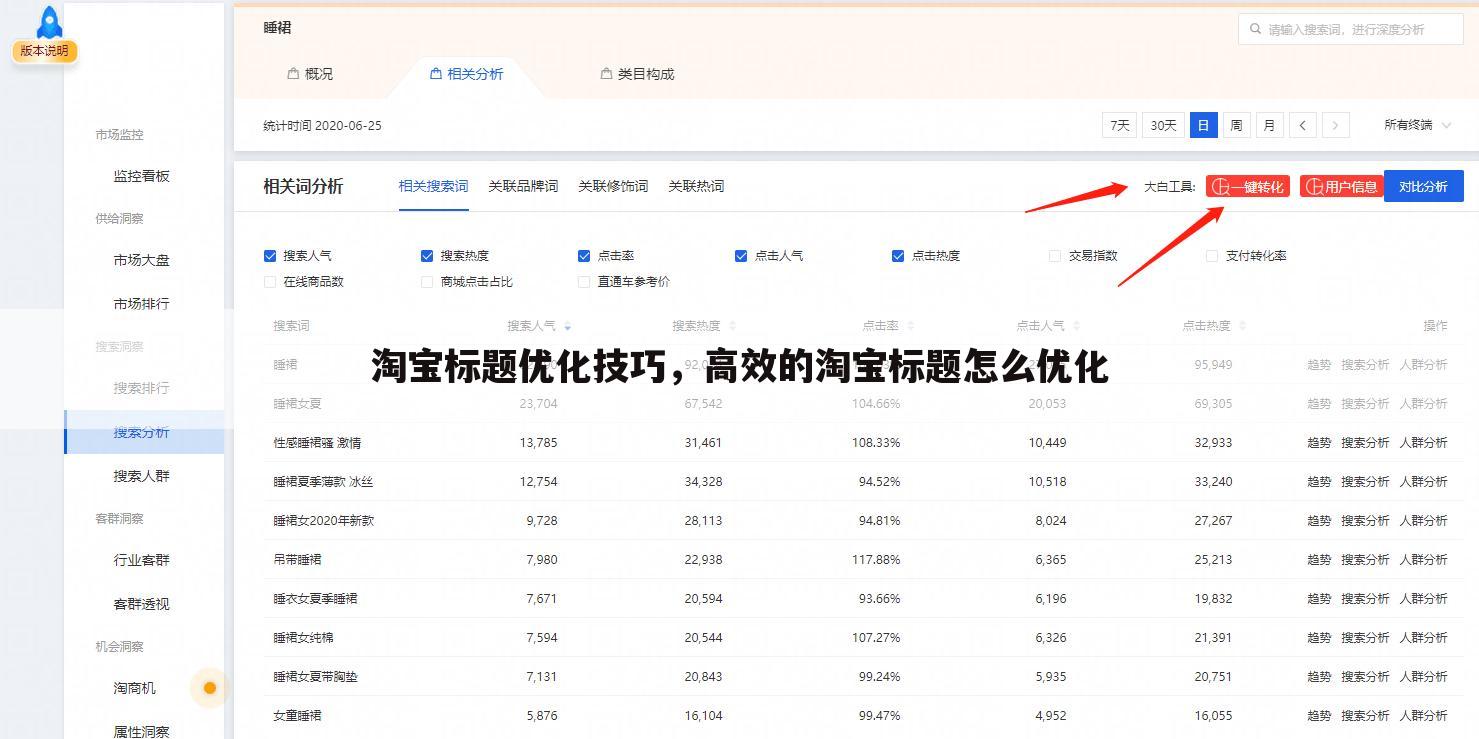1479x739 pixels.
Task: Open 趋势 for 吊带睡裙 row
Action: click(x=1319, y=560)
